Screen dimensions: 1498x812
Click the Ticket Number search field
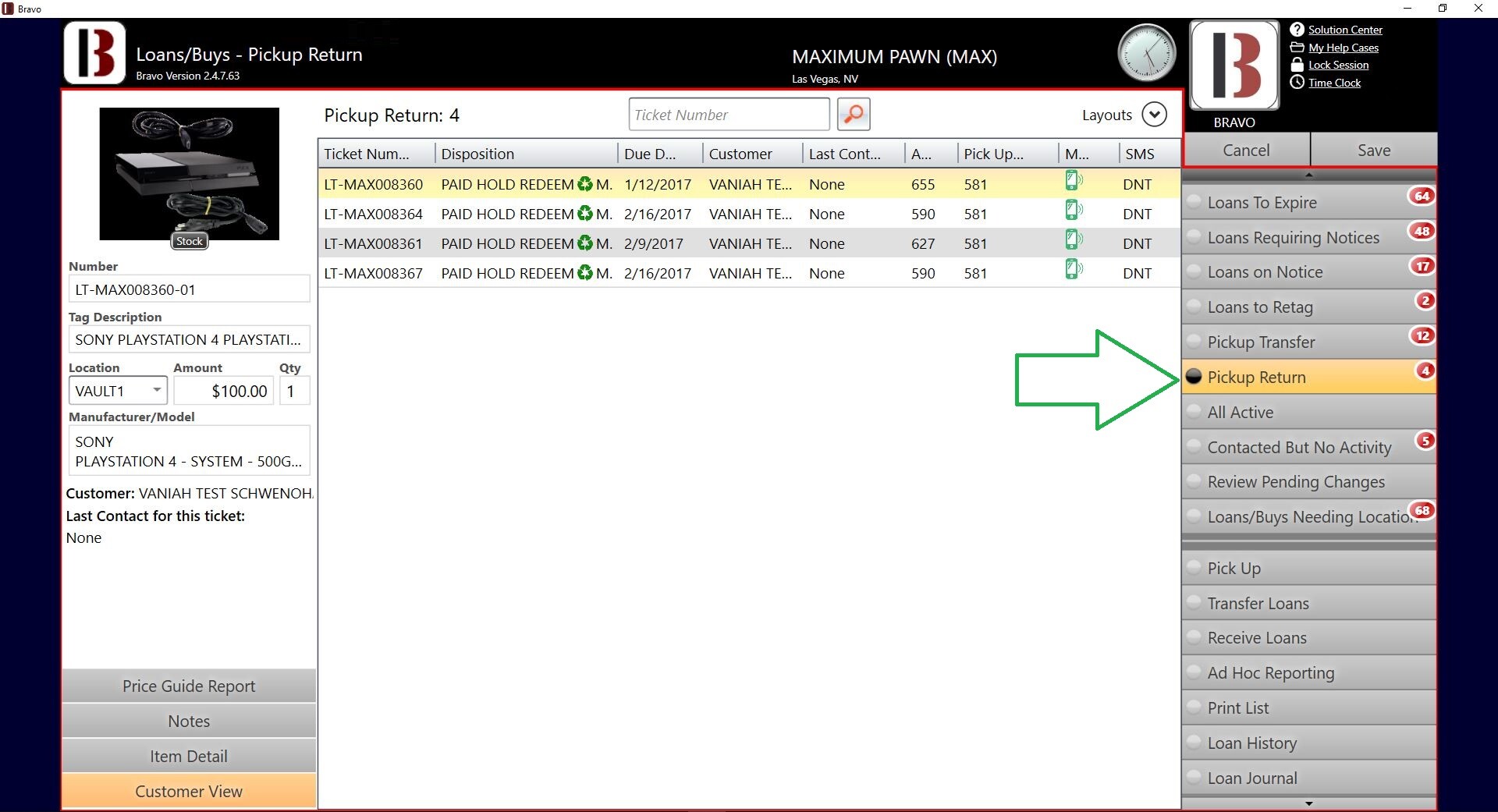tap(729, 115)
